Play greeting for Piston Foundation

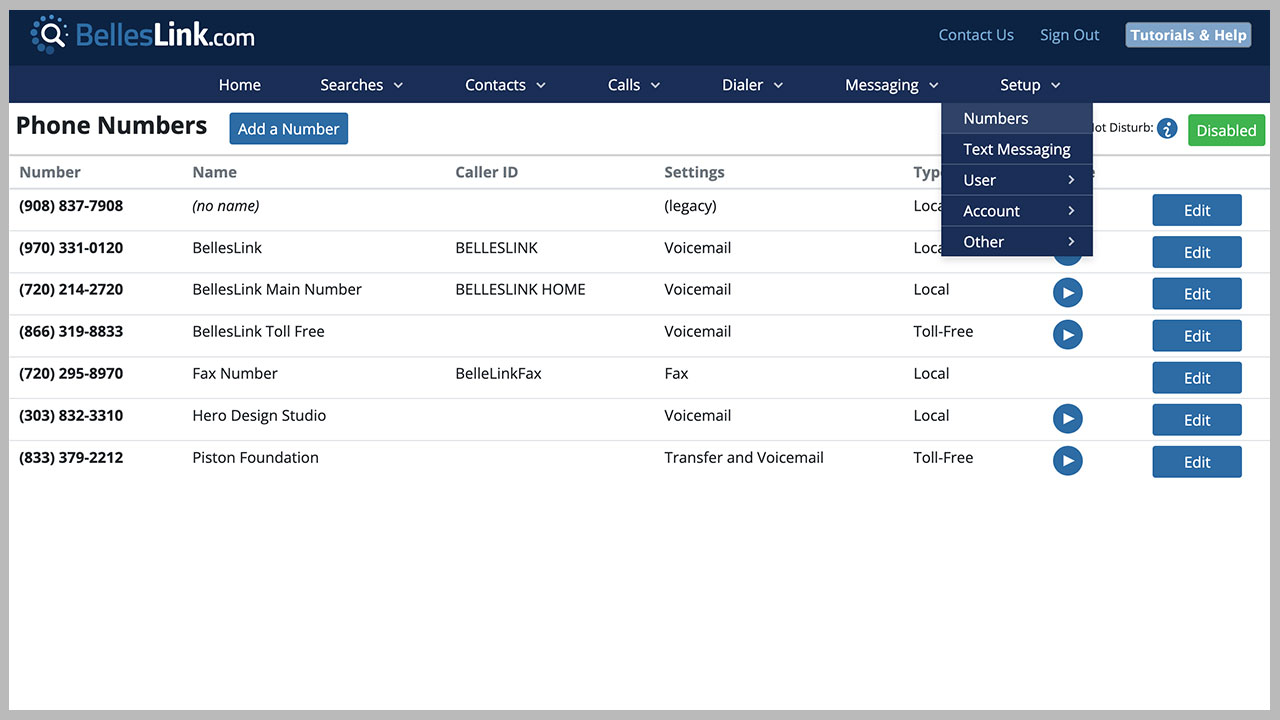1067,461
